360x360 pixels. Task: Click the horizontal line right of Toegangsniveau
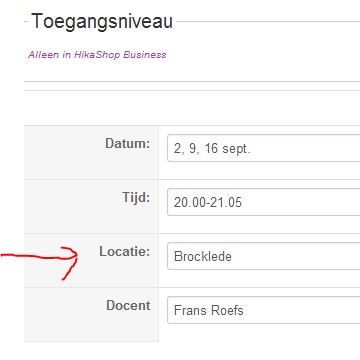268,22
